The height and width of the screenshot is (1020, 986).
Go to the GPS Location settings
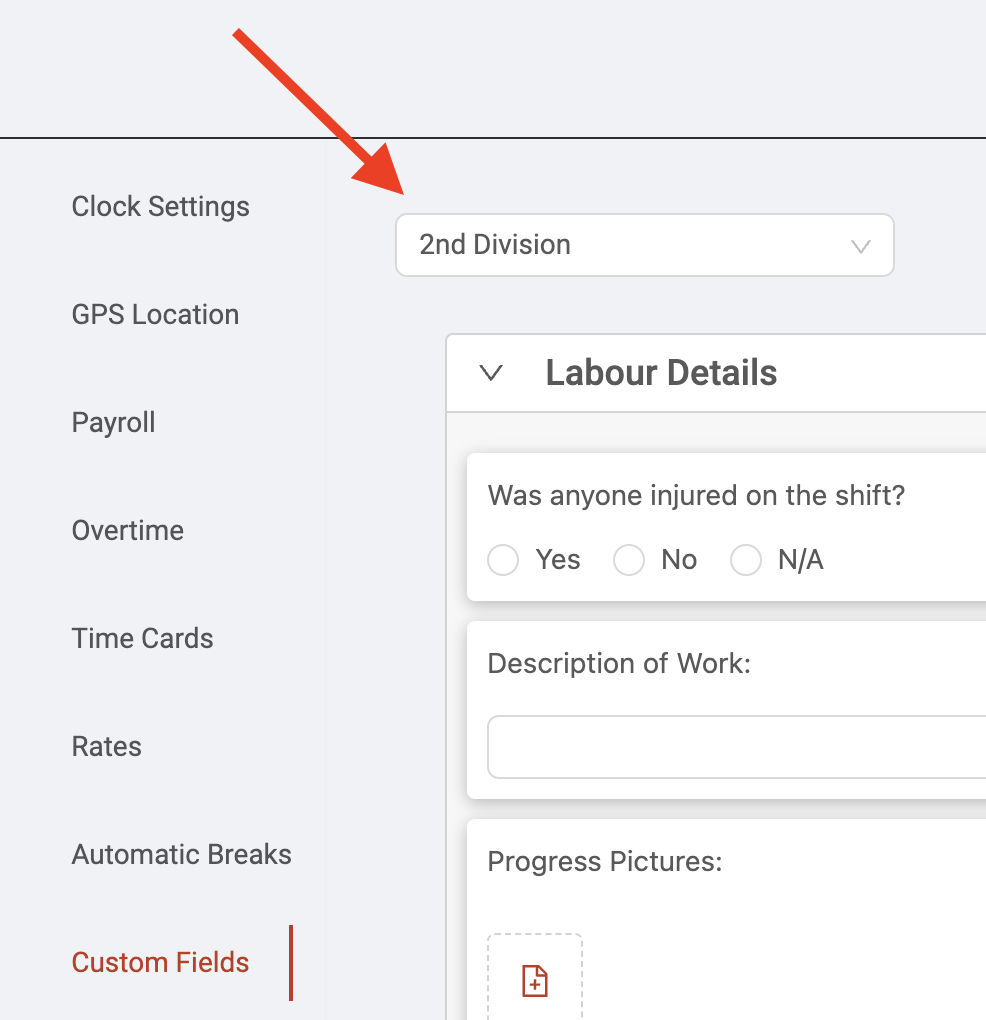tap(155, 315)
